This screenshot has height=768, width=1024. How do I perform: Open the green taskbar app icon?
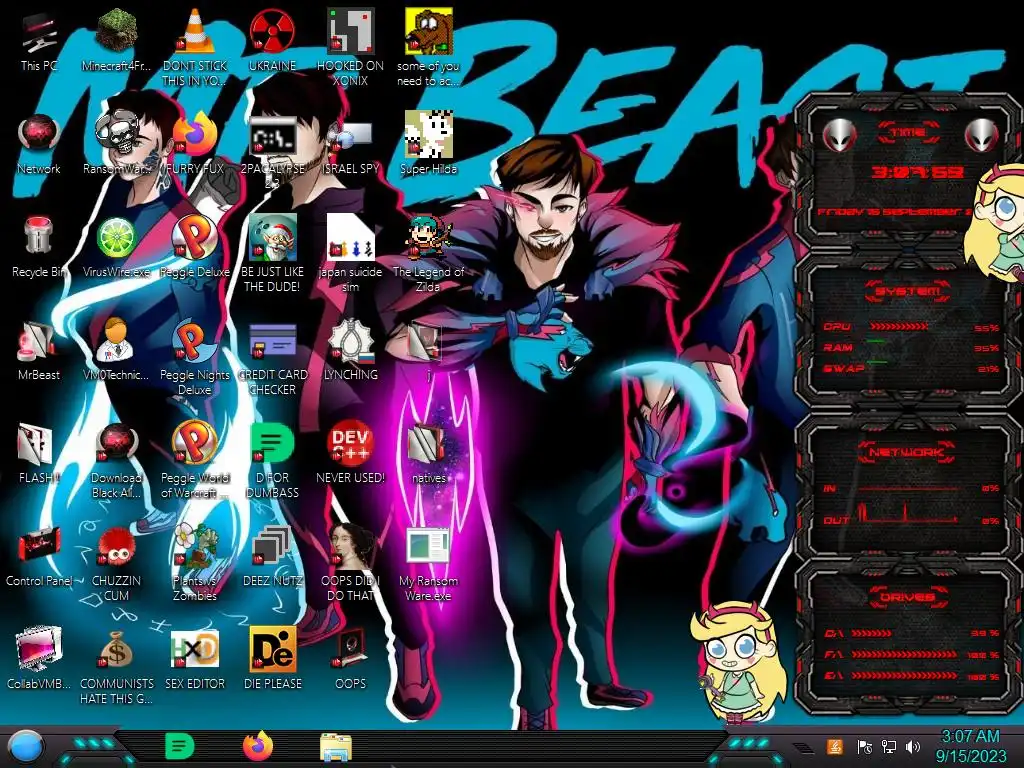[180, 747]
